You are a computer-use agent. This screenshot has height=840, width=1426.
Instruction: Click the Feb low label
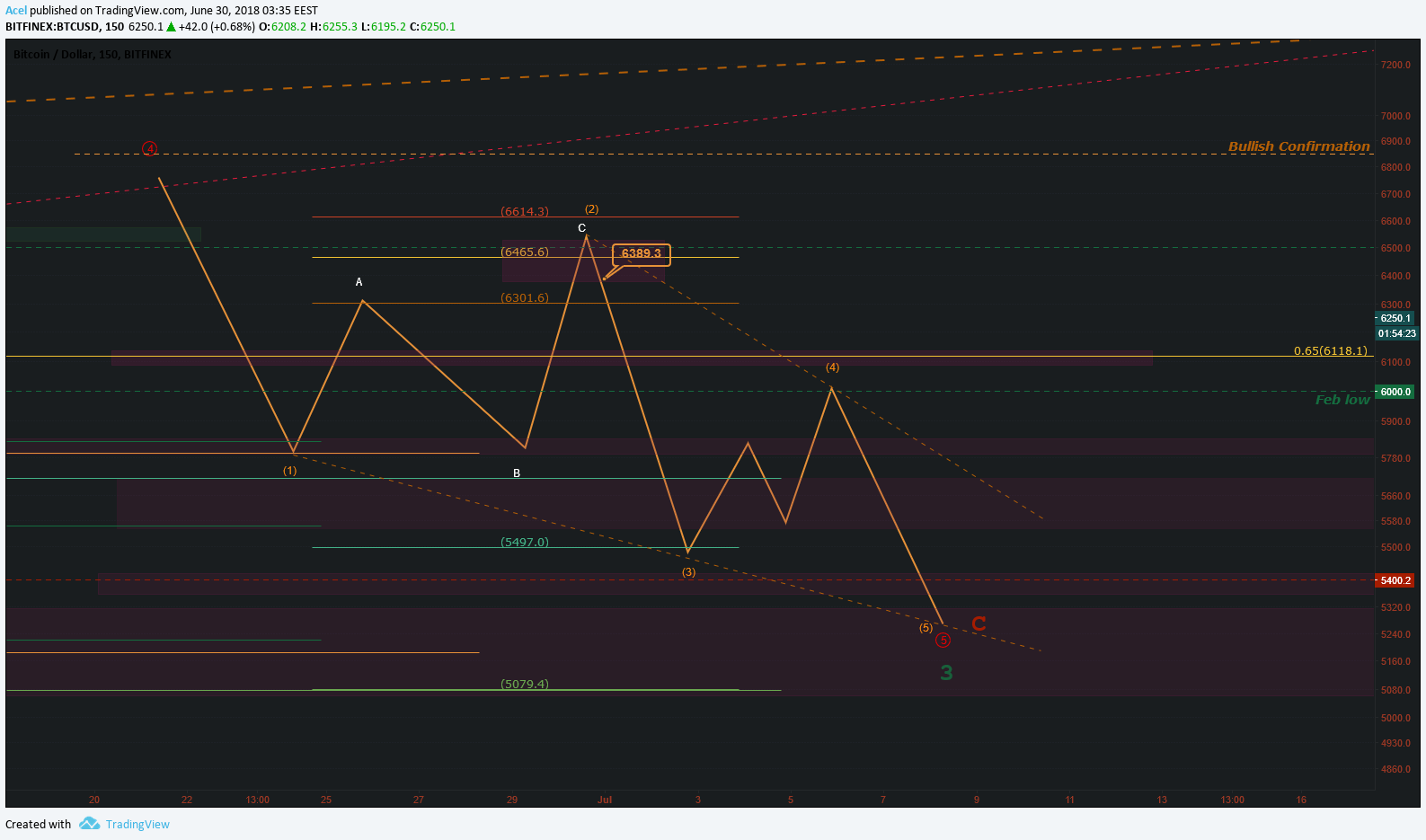click(1342, 400)
